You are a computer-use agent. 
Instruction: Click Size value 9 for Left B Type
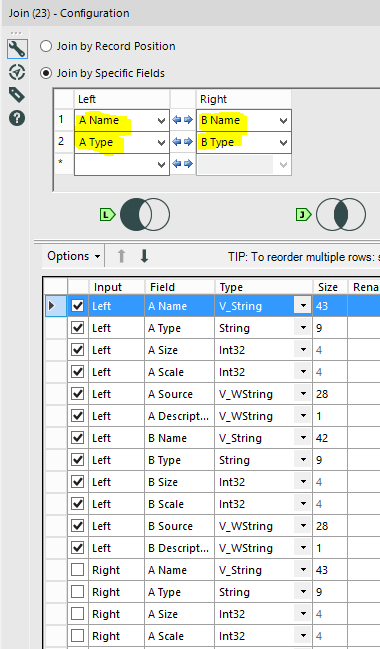coord(330,460)
